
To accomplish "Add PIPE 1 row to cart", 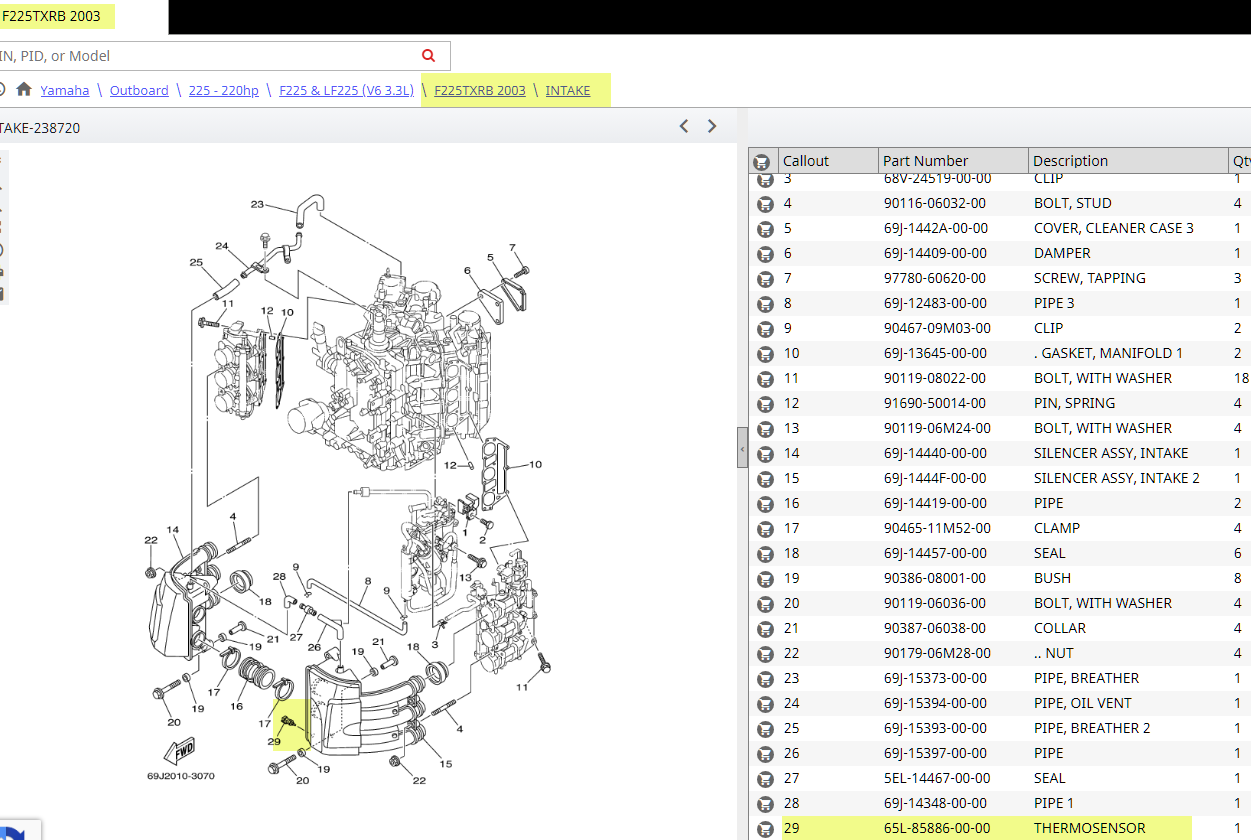I will 765,803.
